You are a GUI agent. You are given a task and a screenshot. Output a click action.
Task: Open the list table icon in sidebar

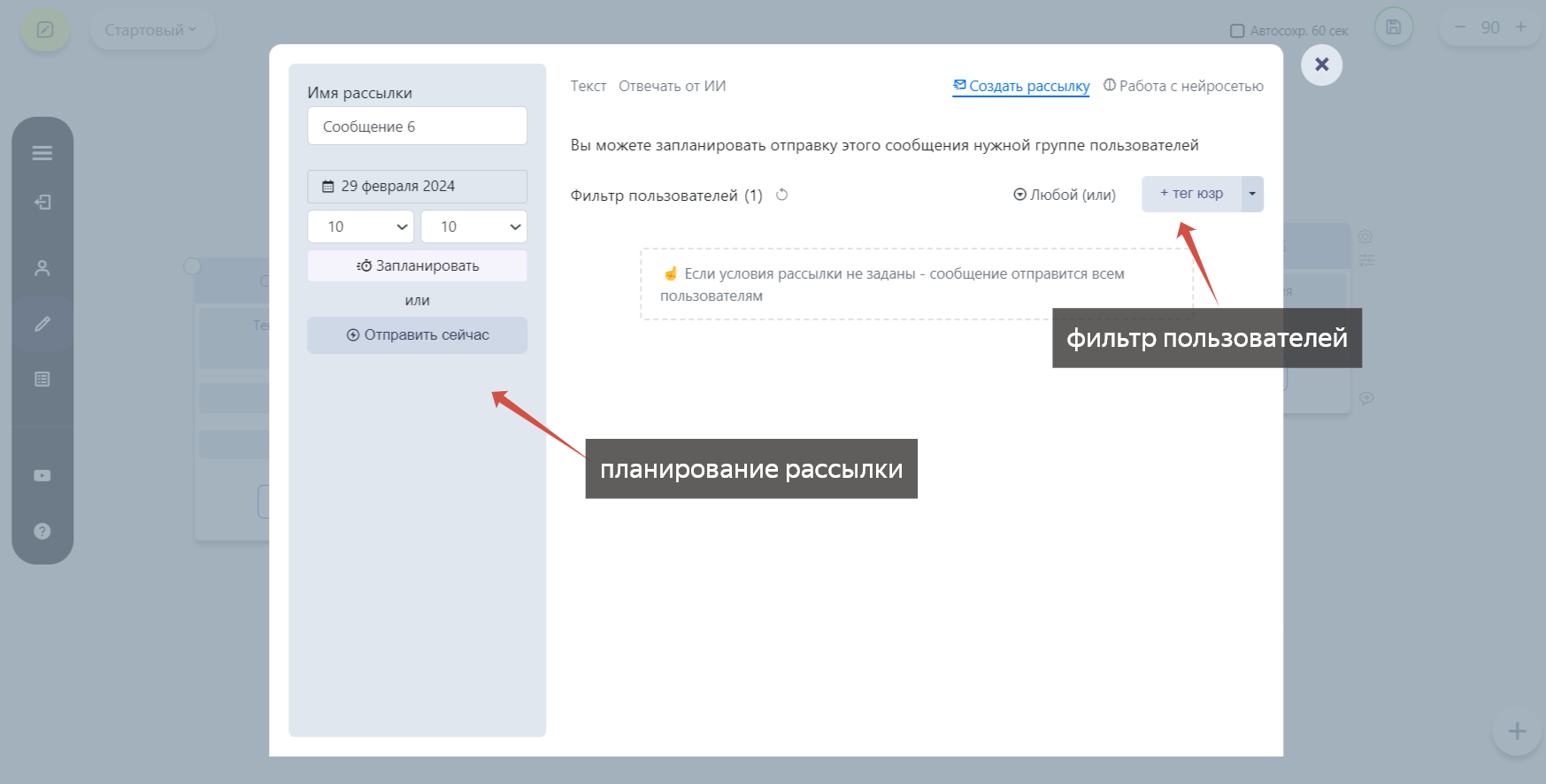click(42, 379)
